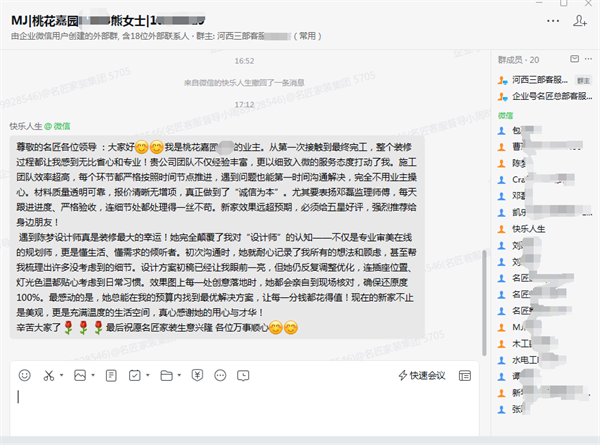Screen dimensions: 600x445
Task: Click the long review message bubble
Action: point(217,237)
